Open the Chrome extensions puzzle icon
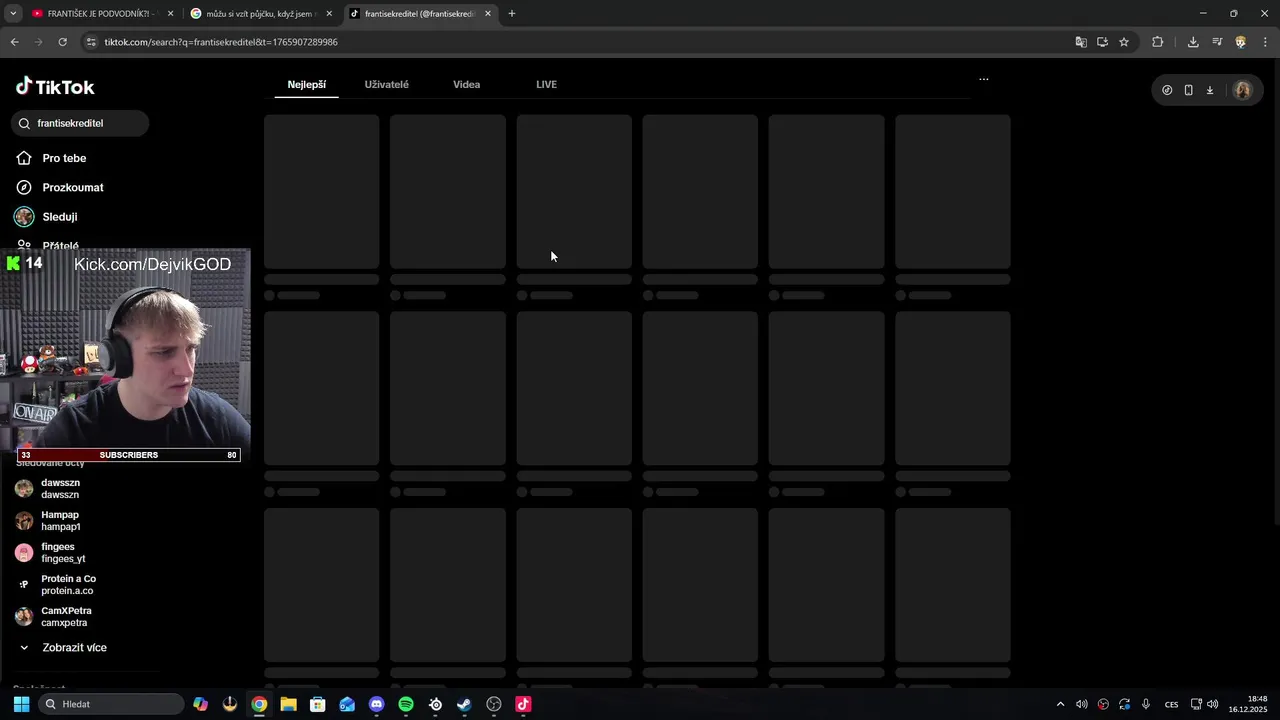1280x720 pixels. (1158, 42)
